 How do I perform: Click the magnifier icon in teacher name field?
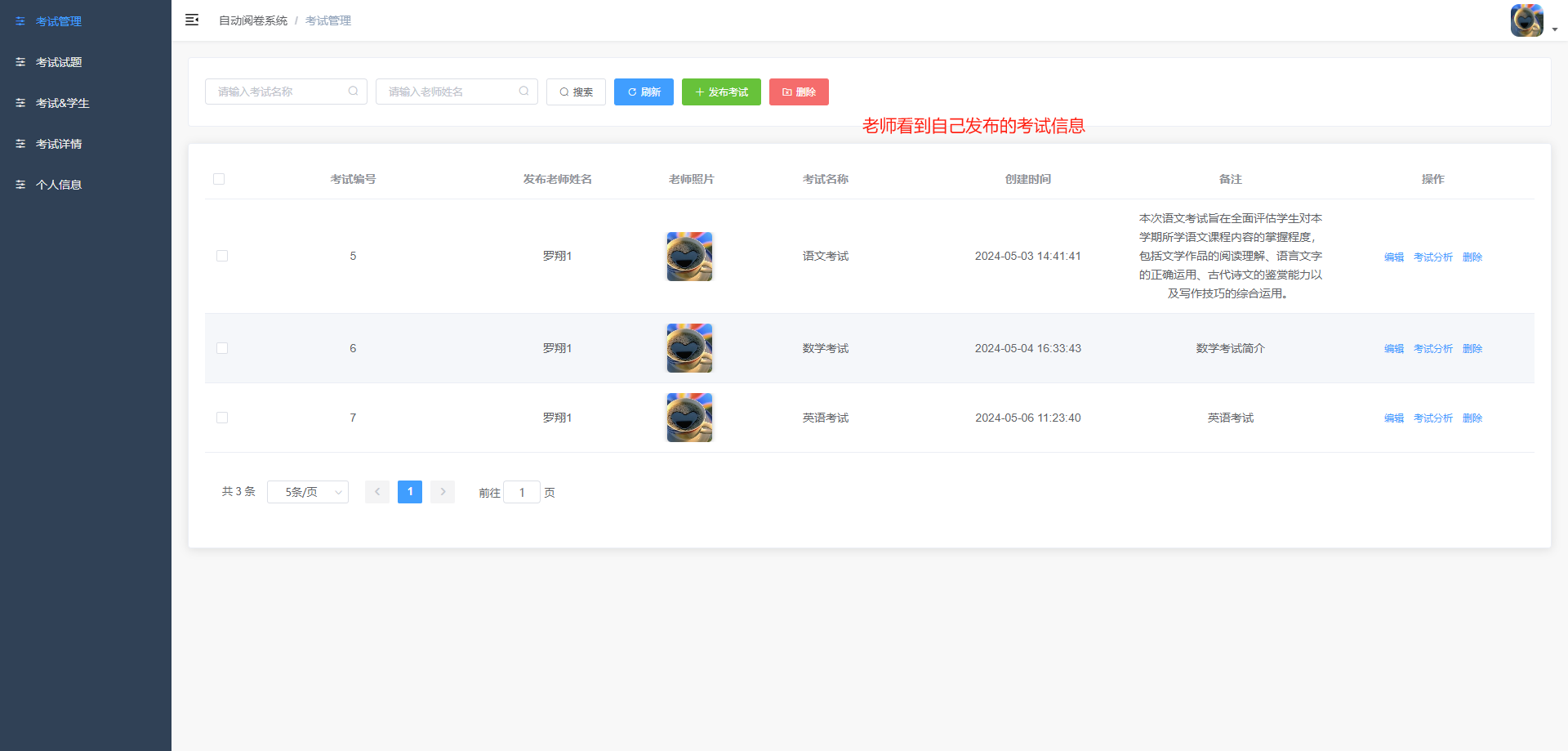[523, 91]
